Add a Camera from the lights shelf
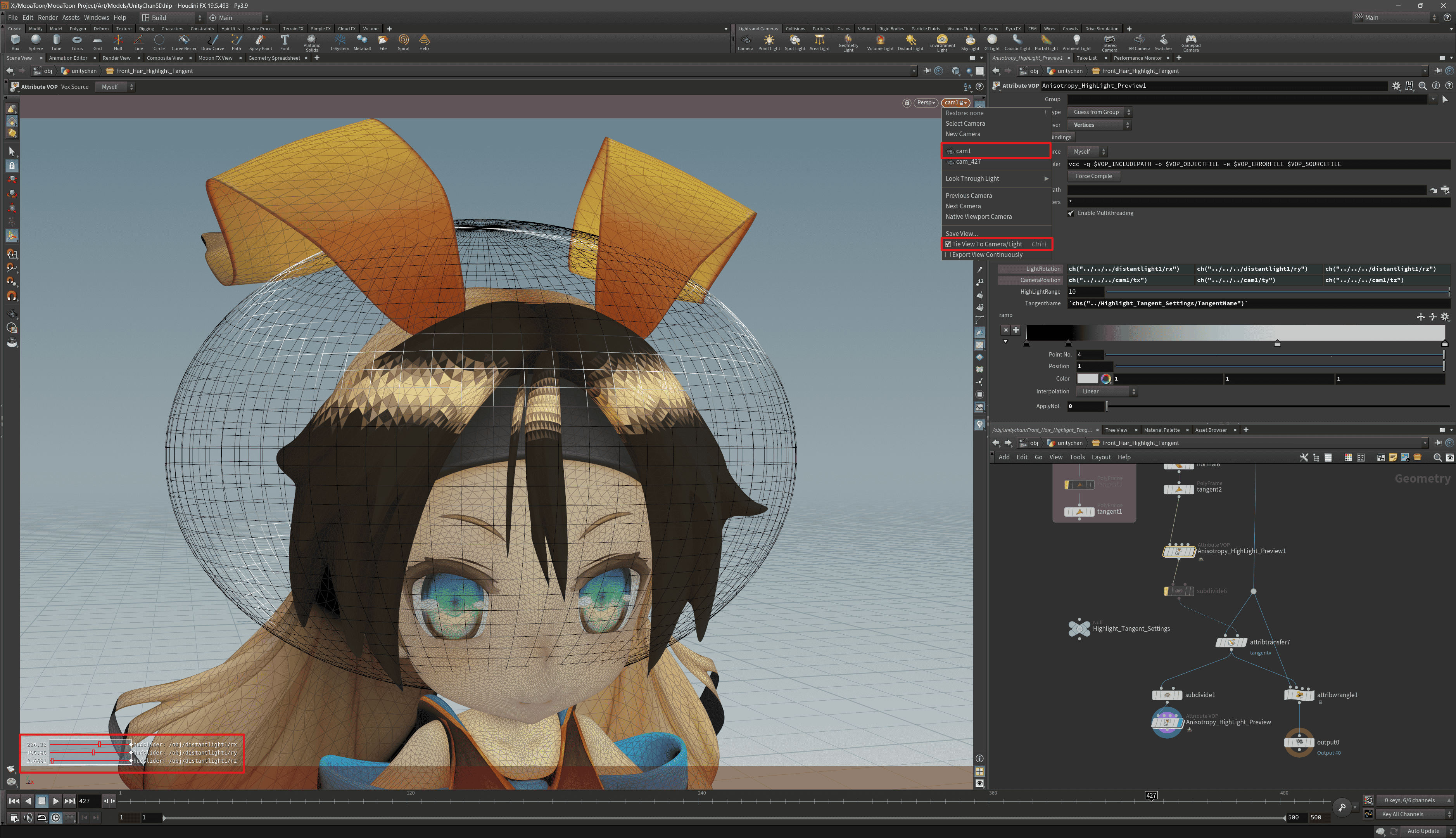 coord(745,42)
